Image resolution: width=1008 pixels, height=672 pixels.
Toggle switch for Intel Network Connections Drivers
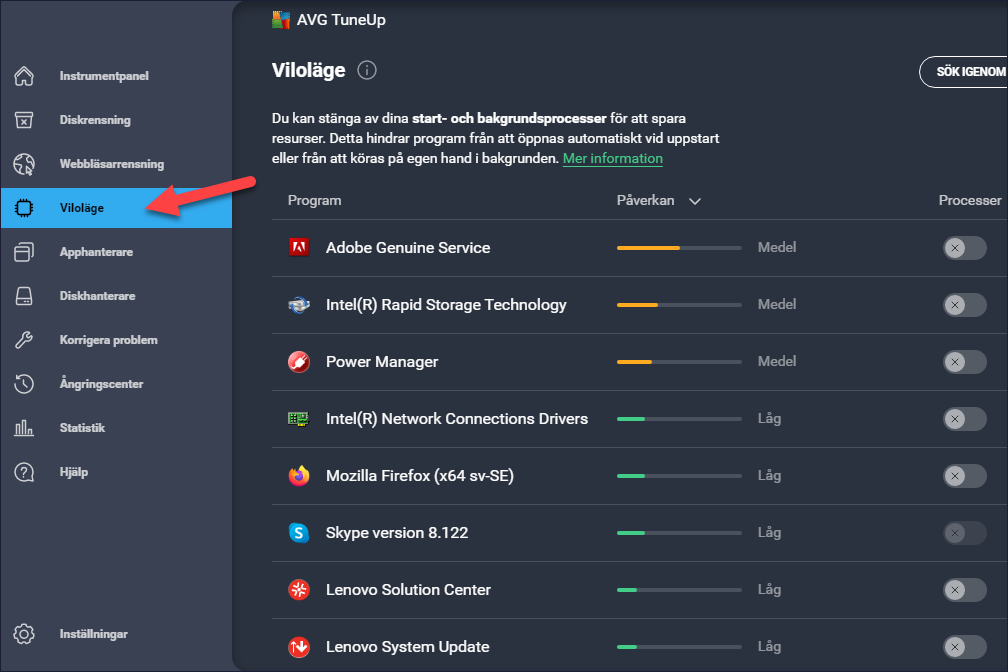964,419
